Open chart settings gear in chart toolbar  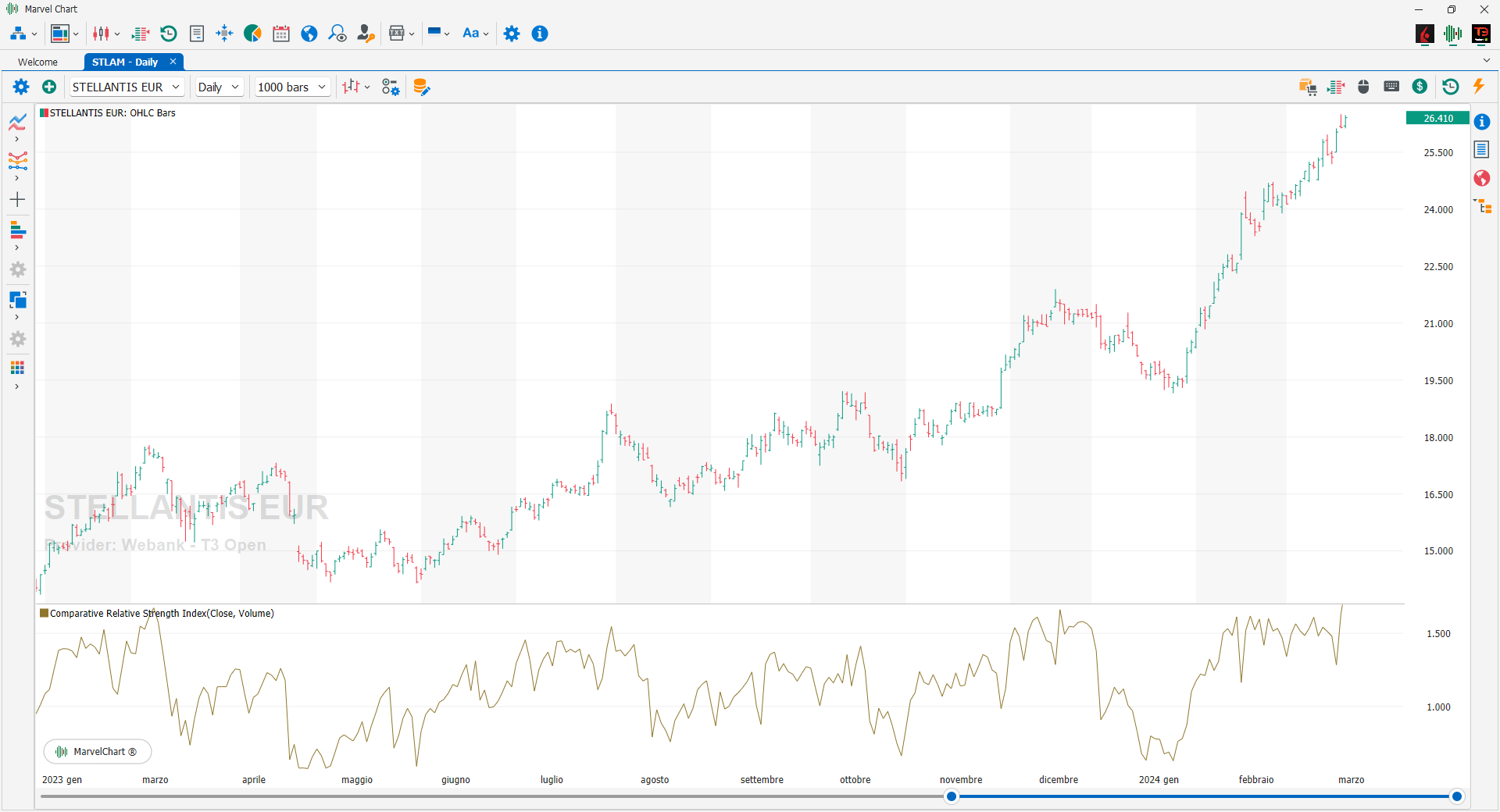tap(21, 87)
